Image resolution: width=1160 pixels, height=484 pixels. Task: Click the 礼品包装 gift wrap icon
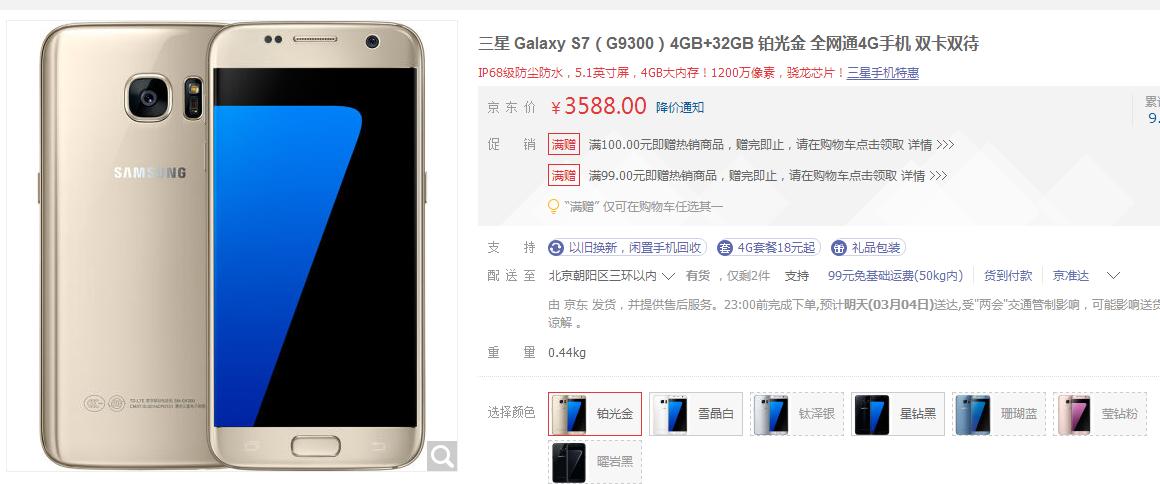coord(838,248)
